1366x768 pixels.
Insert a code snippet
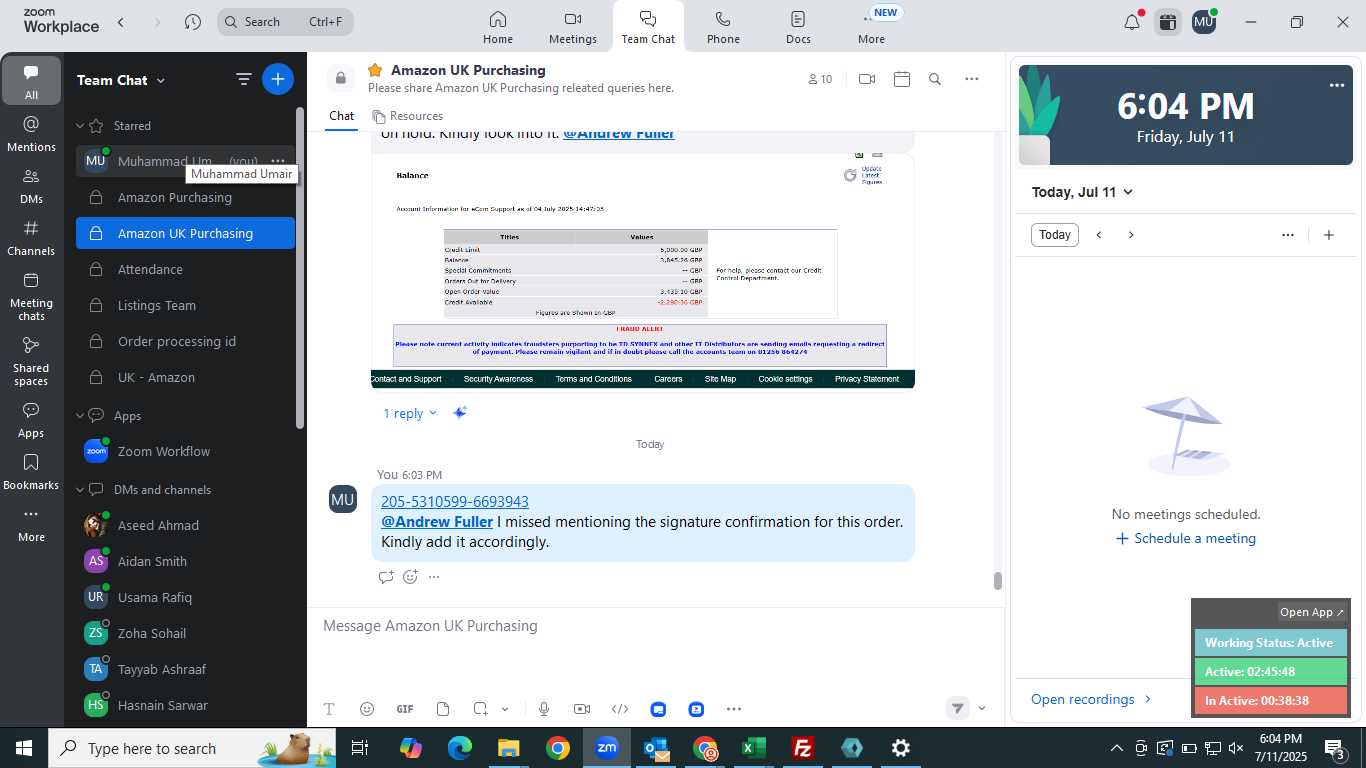click(620, 709)
